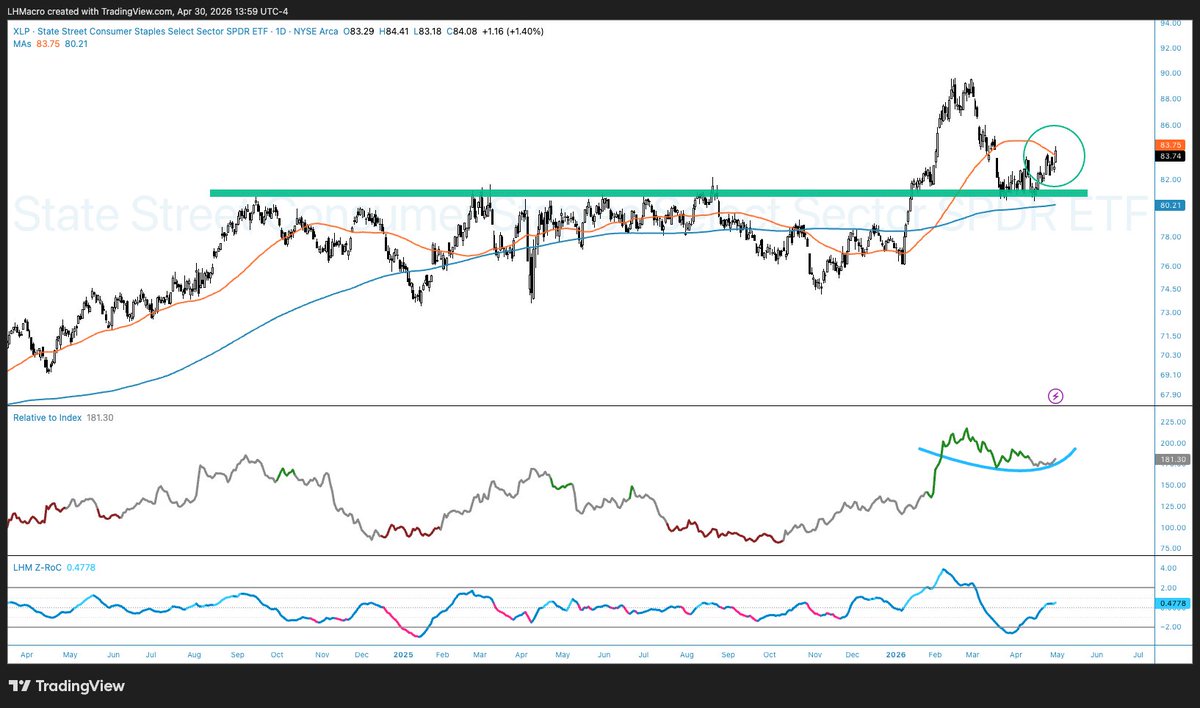Select the 2026 label on the time axis

pos(895,654)
